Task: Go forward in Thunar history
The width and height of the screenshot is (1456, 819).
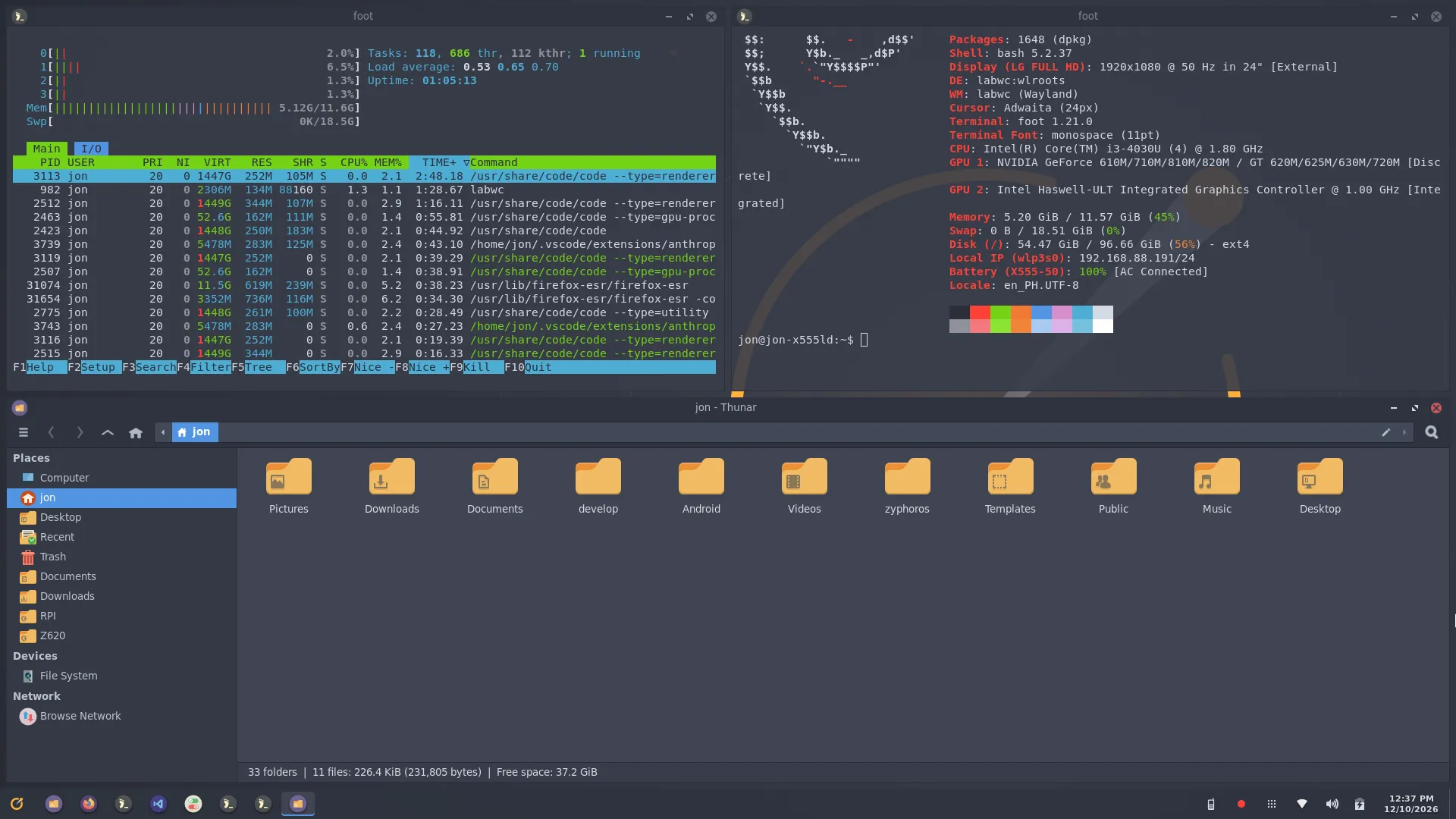Action: [x=80, y=432]
